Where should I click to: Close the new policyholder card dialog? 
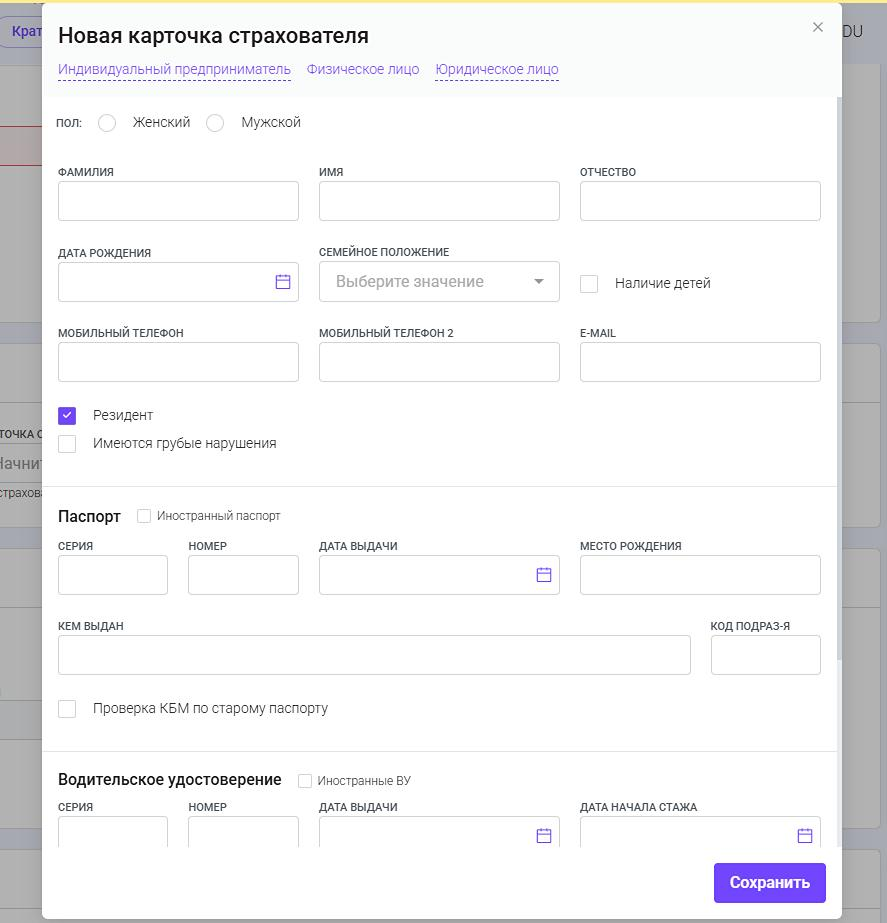pyautogui.click(x=818, y=28)
